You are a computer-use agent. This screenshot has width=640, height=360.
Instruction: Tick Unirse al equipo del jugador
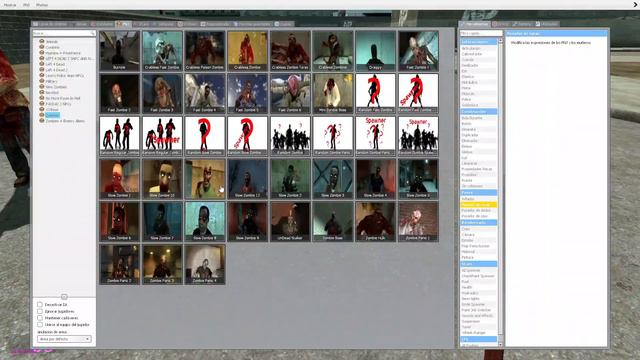[40, 324]
